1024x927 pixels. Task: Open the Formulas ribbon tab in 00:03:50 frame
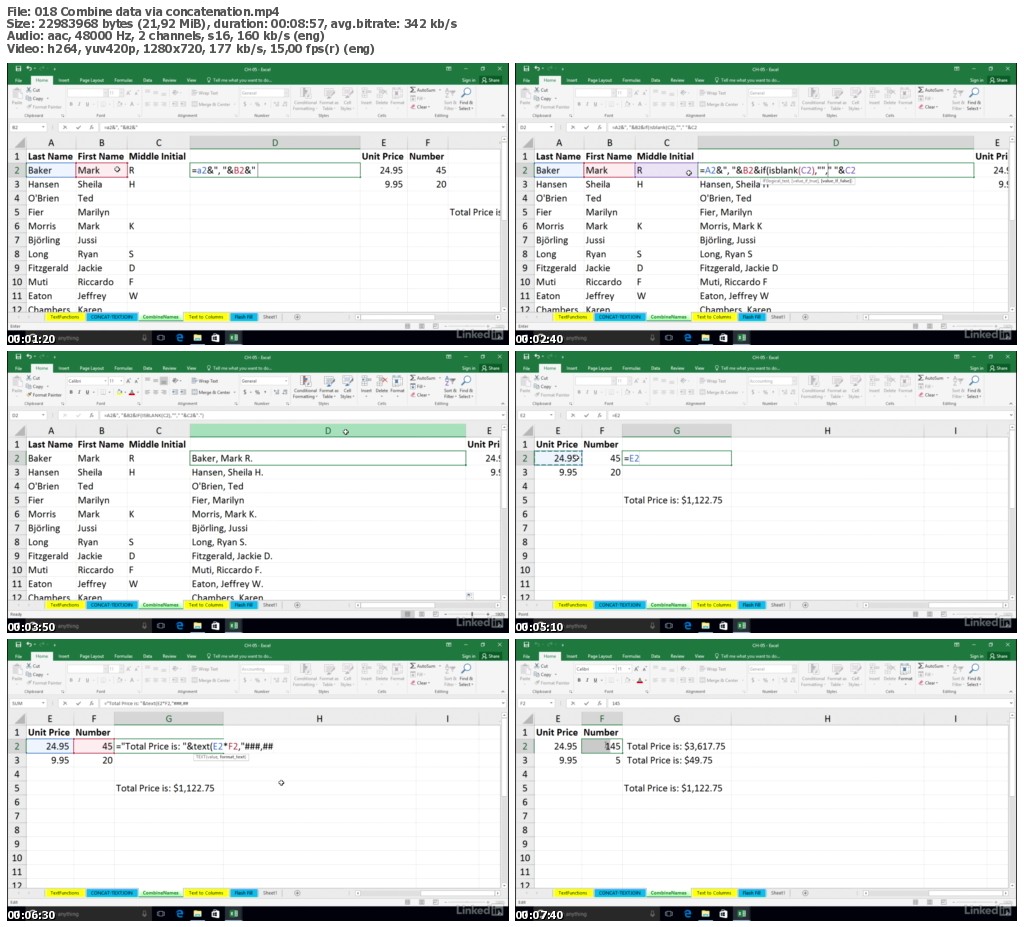click(x=123, y=368)
